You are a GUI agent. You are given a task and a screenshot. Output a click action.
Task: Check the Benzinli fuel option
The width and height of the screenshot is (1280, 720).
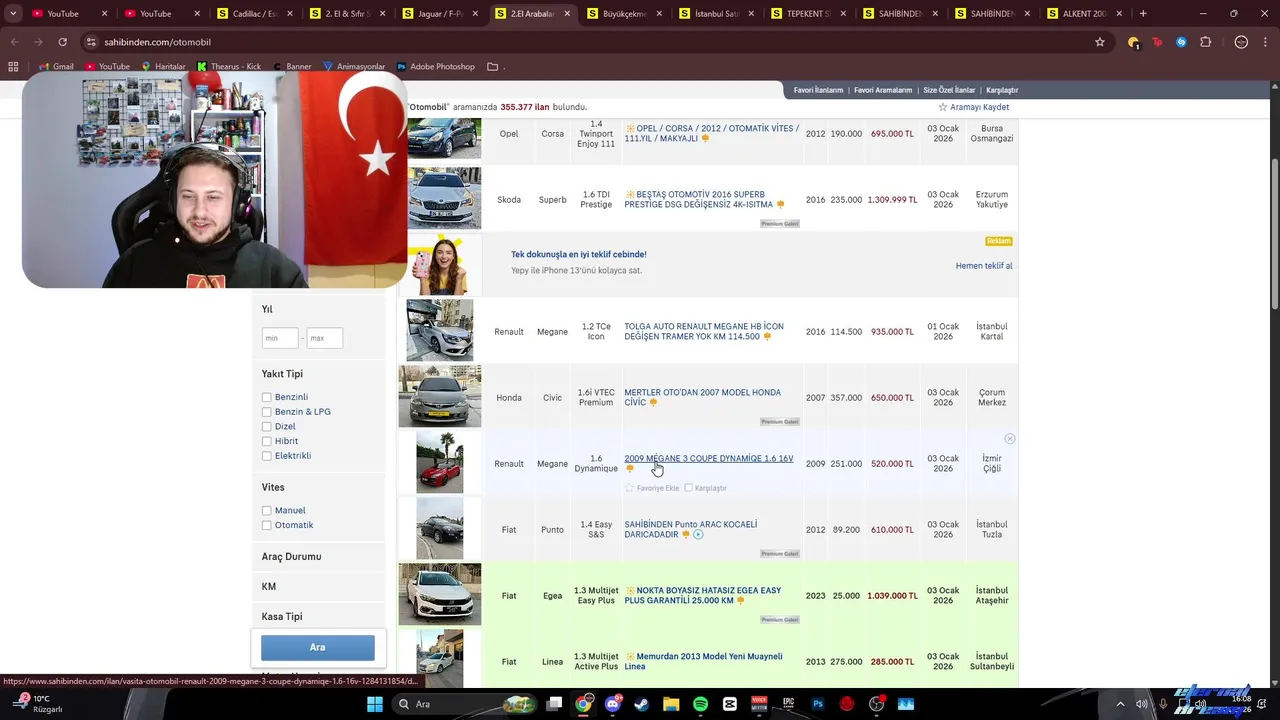point(267,397)
